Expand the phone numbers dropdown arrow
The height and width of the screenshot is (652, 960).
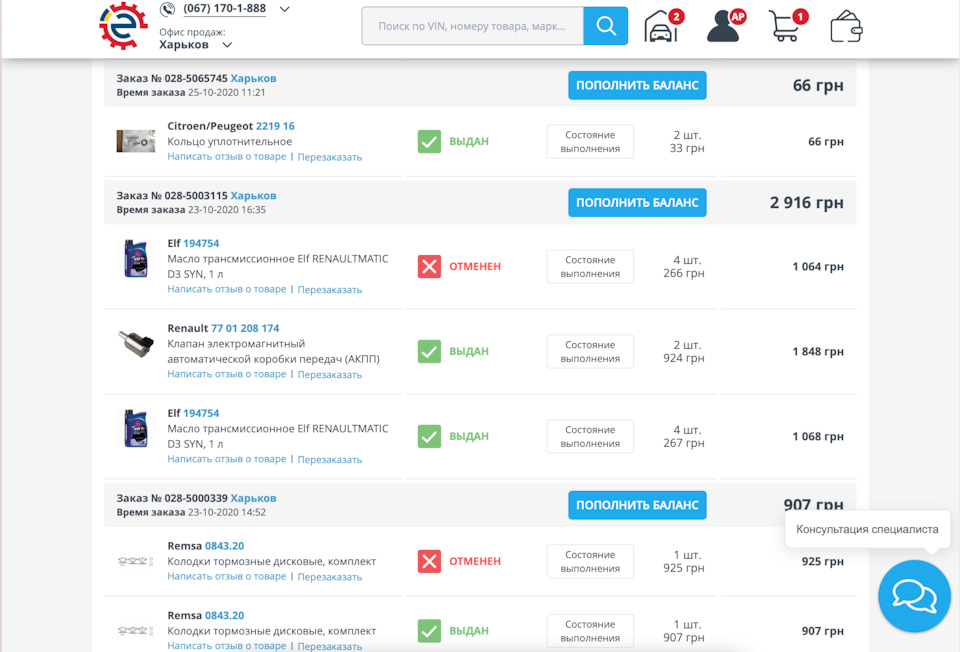285,9
